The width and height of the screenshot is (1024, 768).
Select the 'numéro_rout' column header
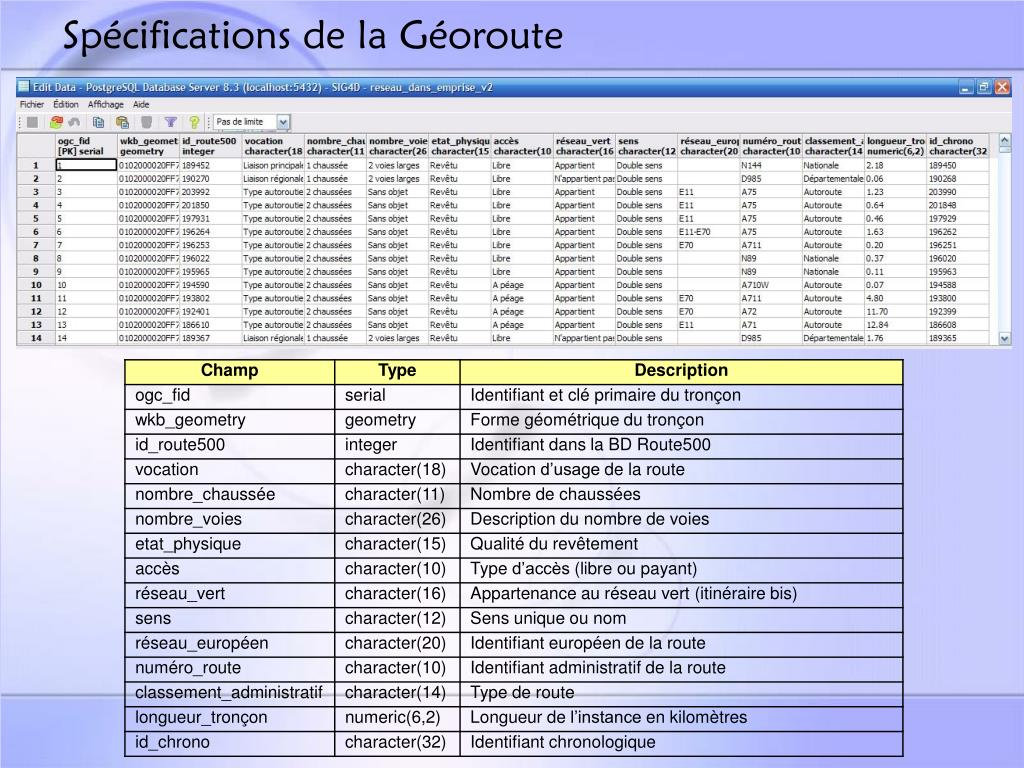point(771,146)
